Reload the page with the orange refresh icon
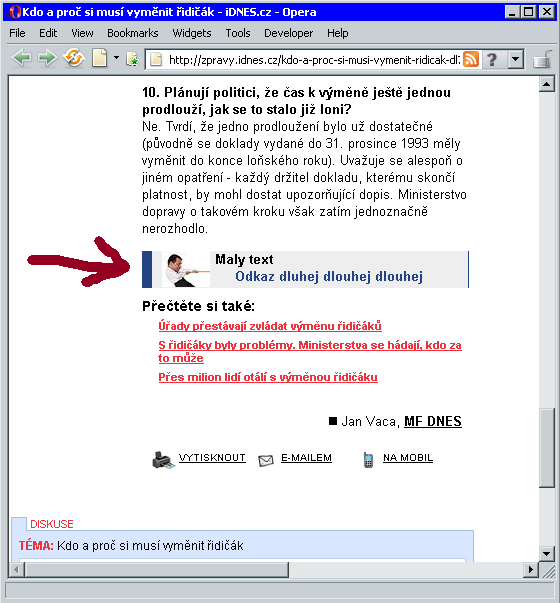Viewport: 560px width, 603px height. coord(74,58)
